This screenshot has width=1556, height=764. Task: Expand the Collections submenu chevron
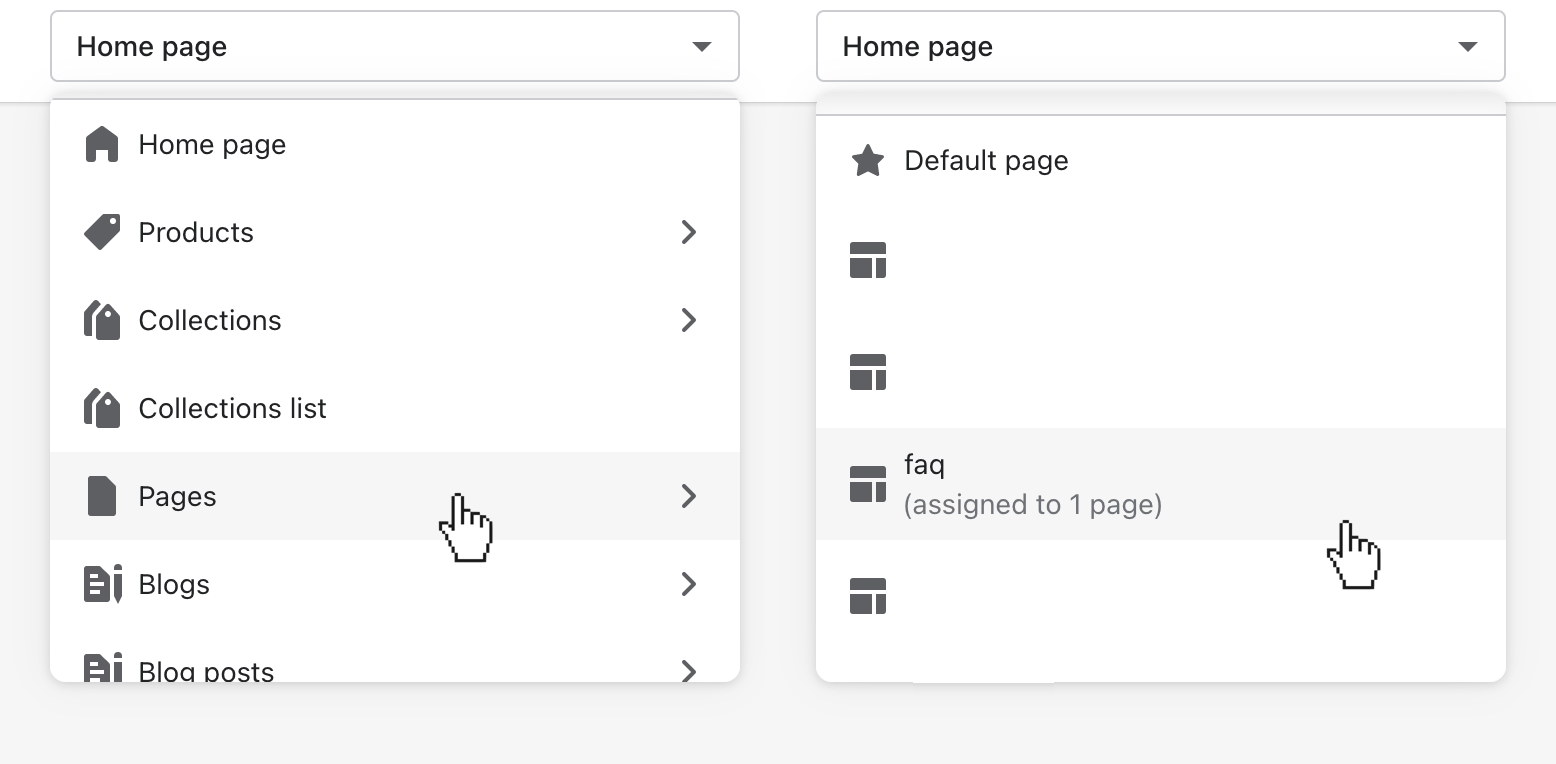coord(688,320)
